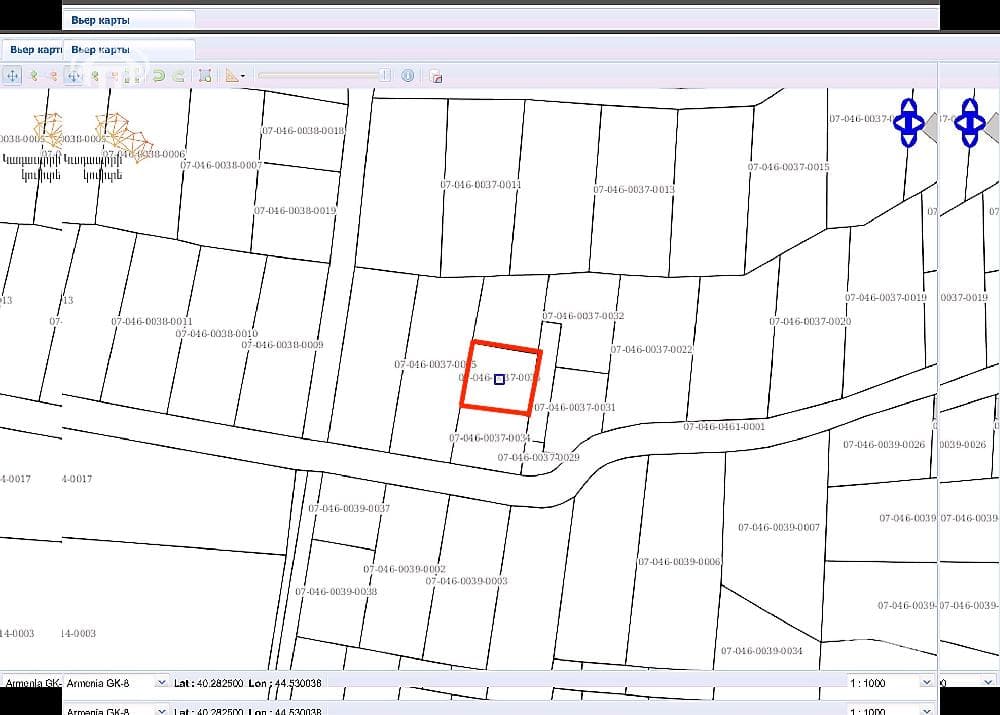
Task: Click parcel label 07-046-0037-0020
Action: pos(810,321)
